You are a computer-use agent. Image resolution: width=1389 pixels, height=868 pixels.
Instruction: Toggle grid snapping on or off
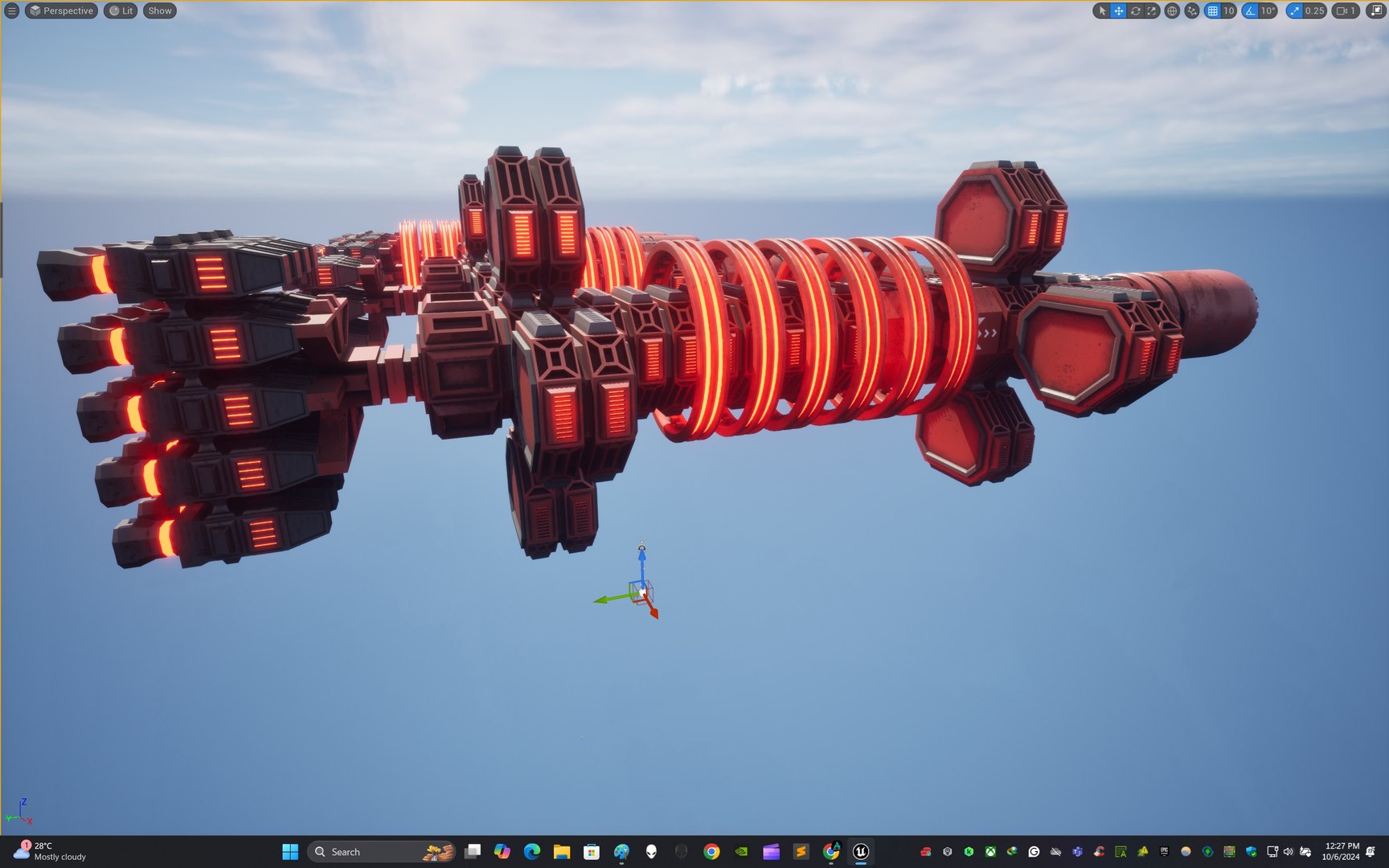1212,10
